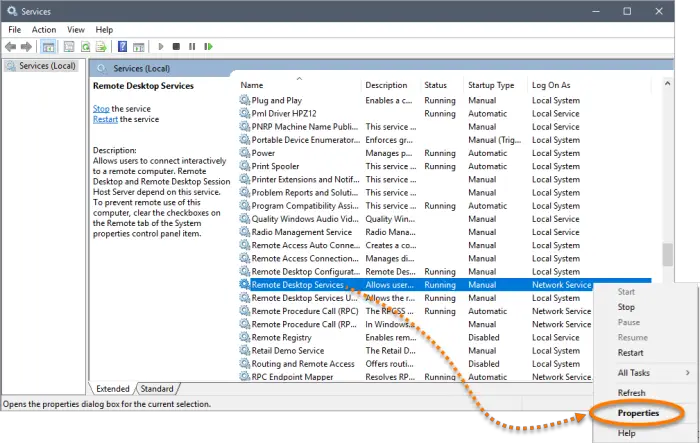Select Remote Access Auto Connection service
This screenshot has height=443, width=700.
444,245
